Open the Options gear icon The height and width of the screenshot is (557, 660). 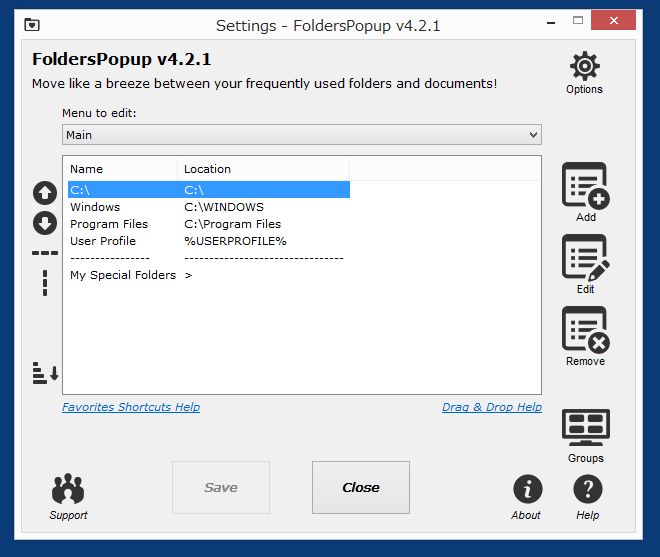(584, 66)
